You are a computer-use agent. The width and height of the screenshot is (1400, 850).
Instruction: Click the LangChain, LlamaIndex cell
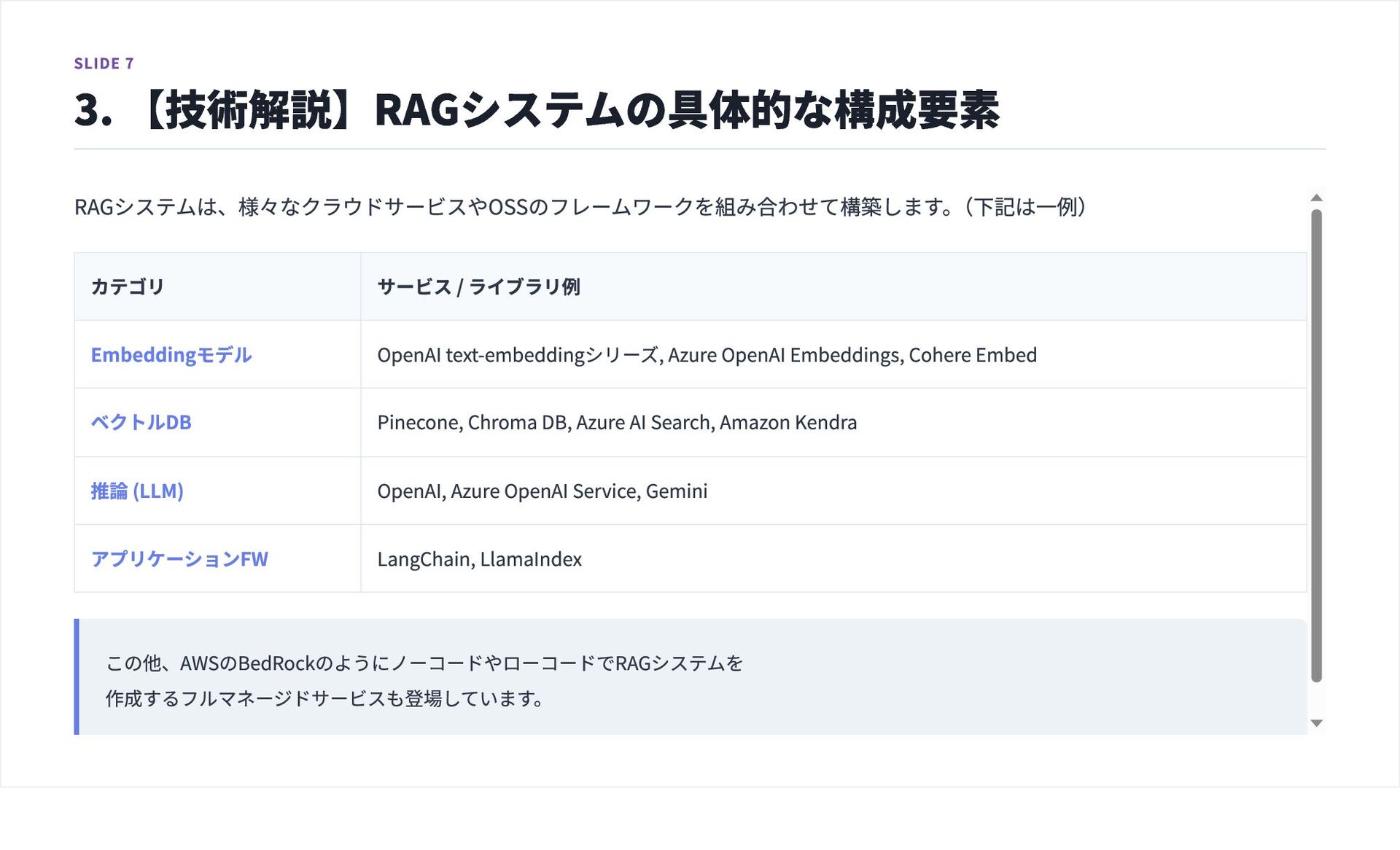[x=479, y=559]
